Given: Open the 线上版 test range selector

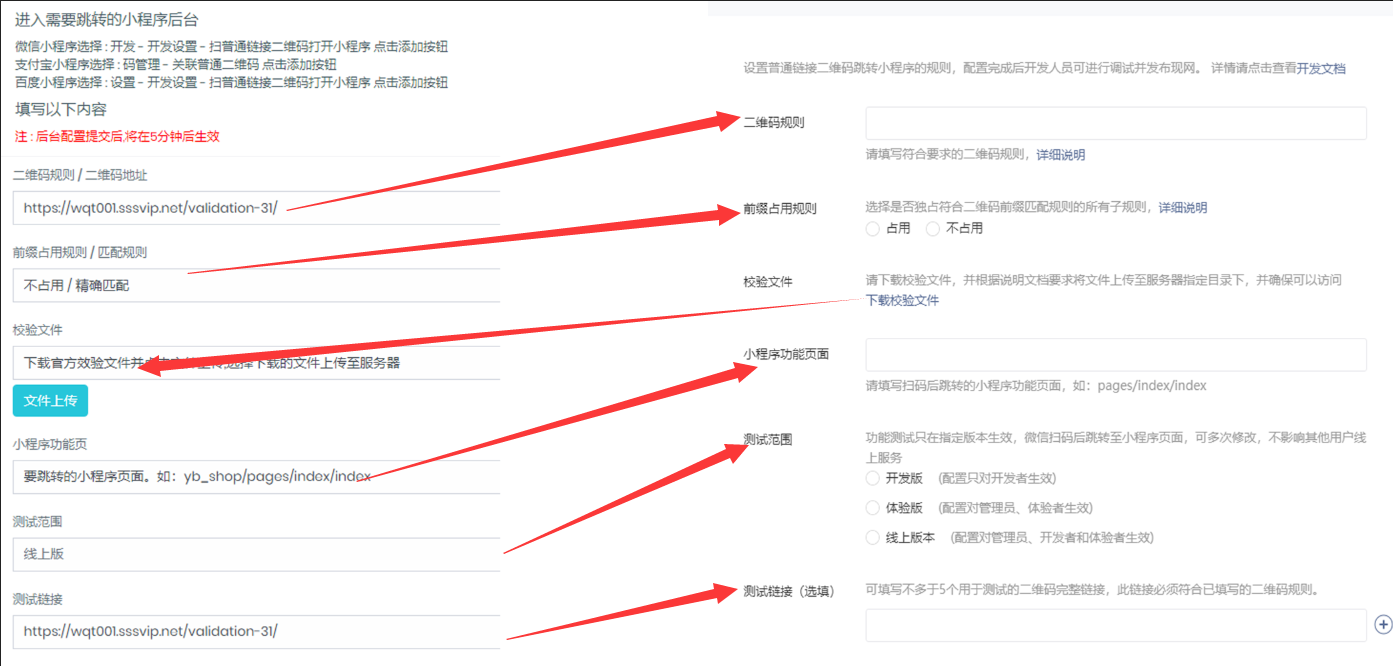Looking at the screenshot, I should pos(257,554).
